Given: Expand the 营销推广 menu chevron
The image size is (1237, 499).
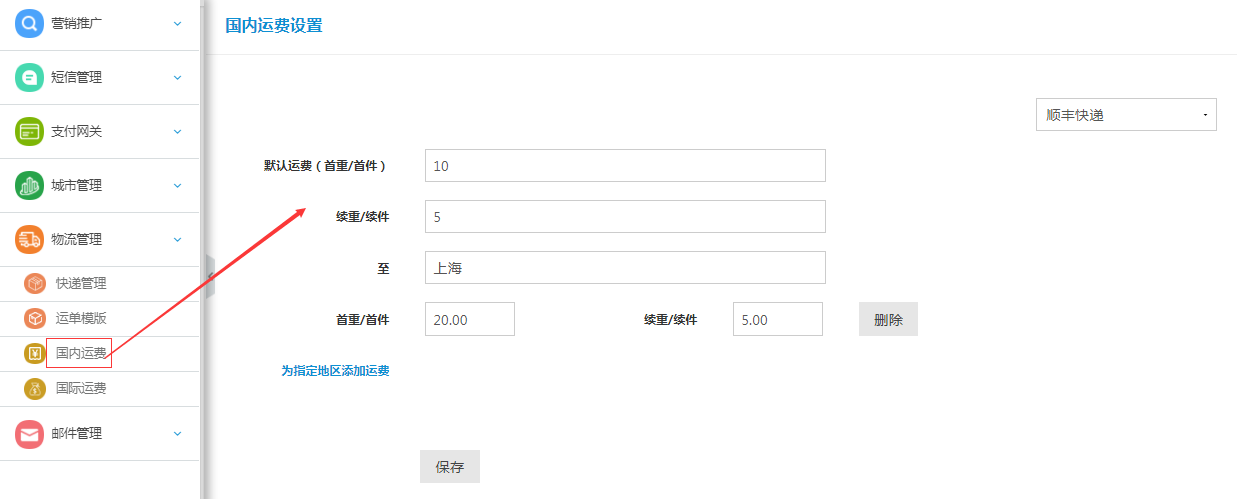Looking at the screenshot, I should (177, 23).
